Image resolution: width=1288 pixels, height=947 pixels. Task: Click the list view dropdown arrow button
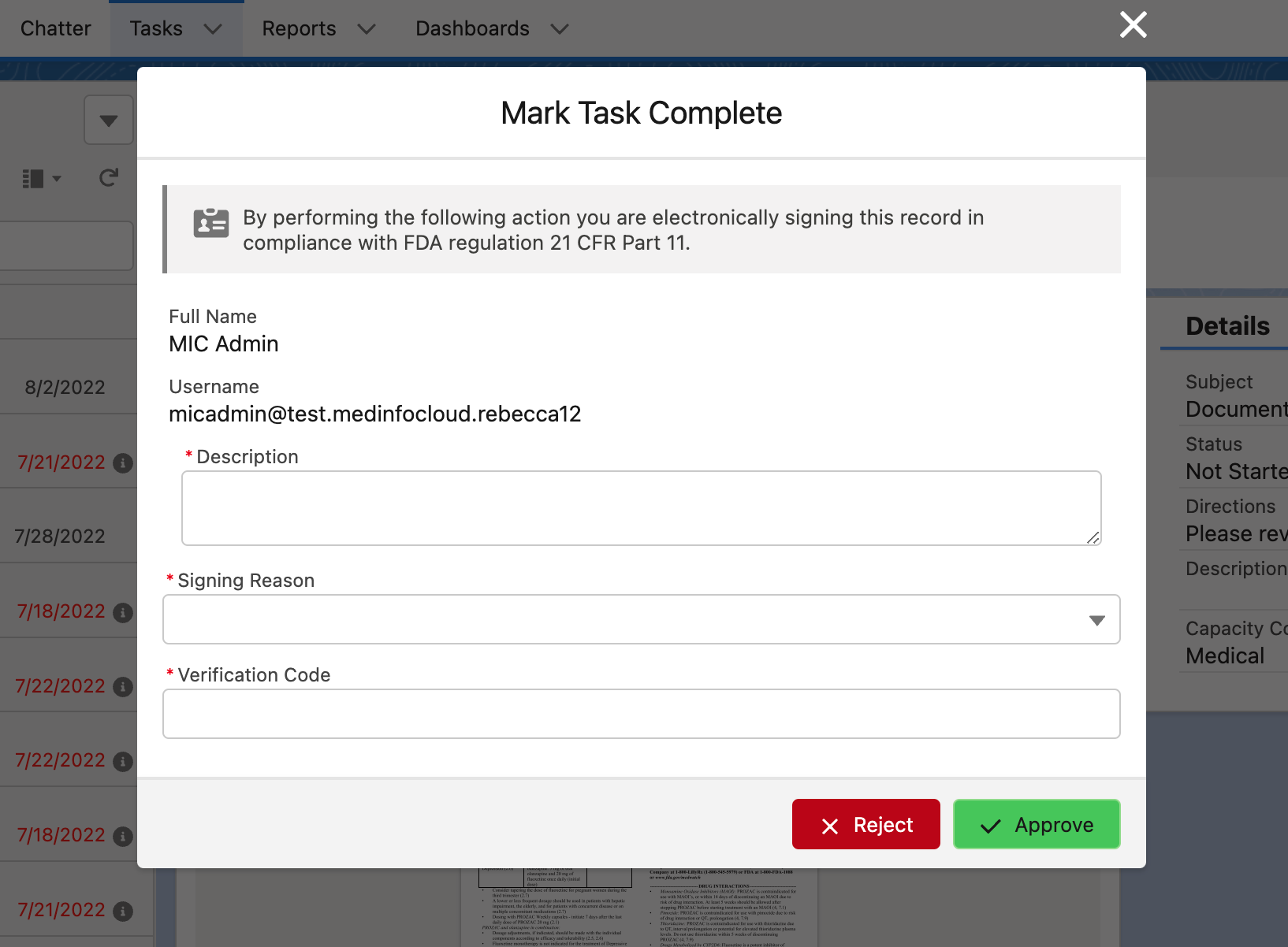pyautogui.click(x=109, y=121)
